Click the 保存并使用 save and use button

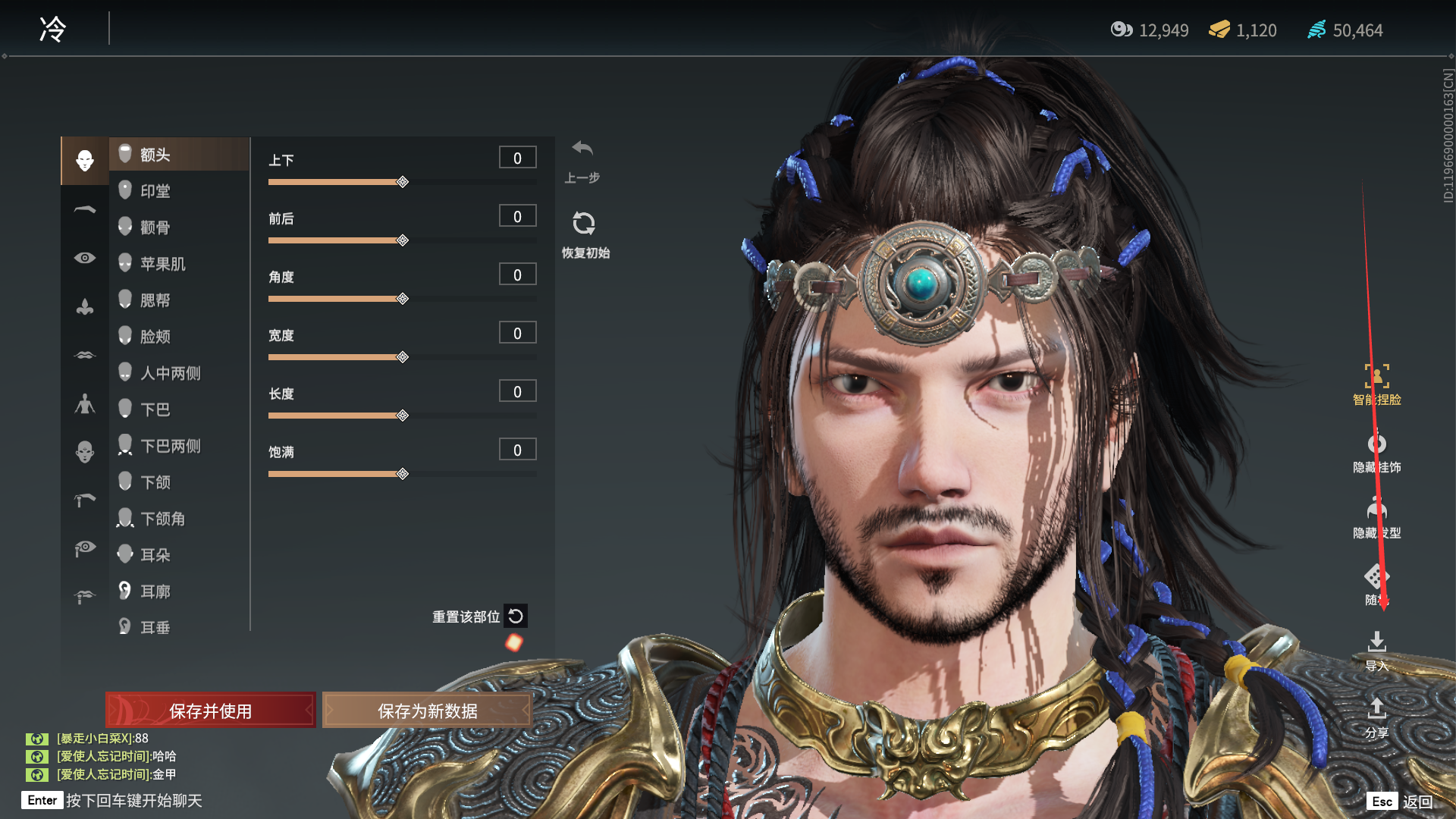pos(211,711)
